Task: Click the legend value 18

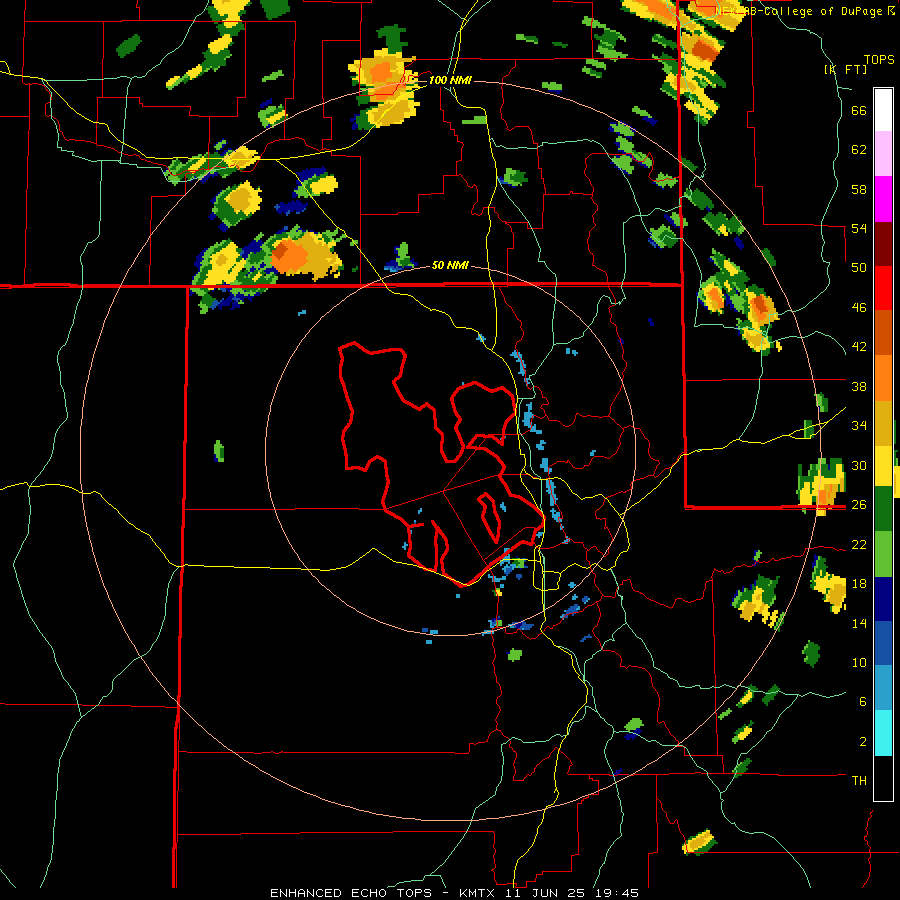Action: click(x=859, y=583)
